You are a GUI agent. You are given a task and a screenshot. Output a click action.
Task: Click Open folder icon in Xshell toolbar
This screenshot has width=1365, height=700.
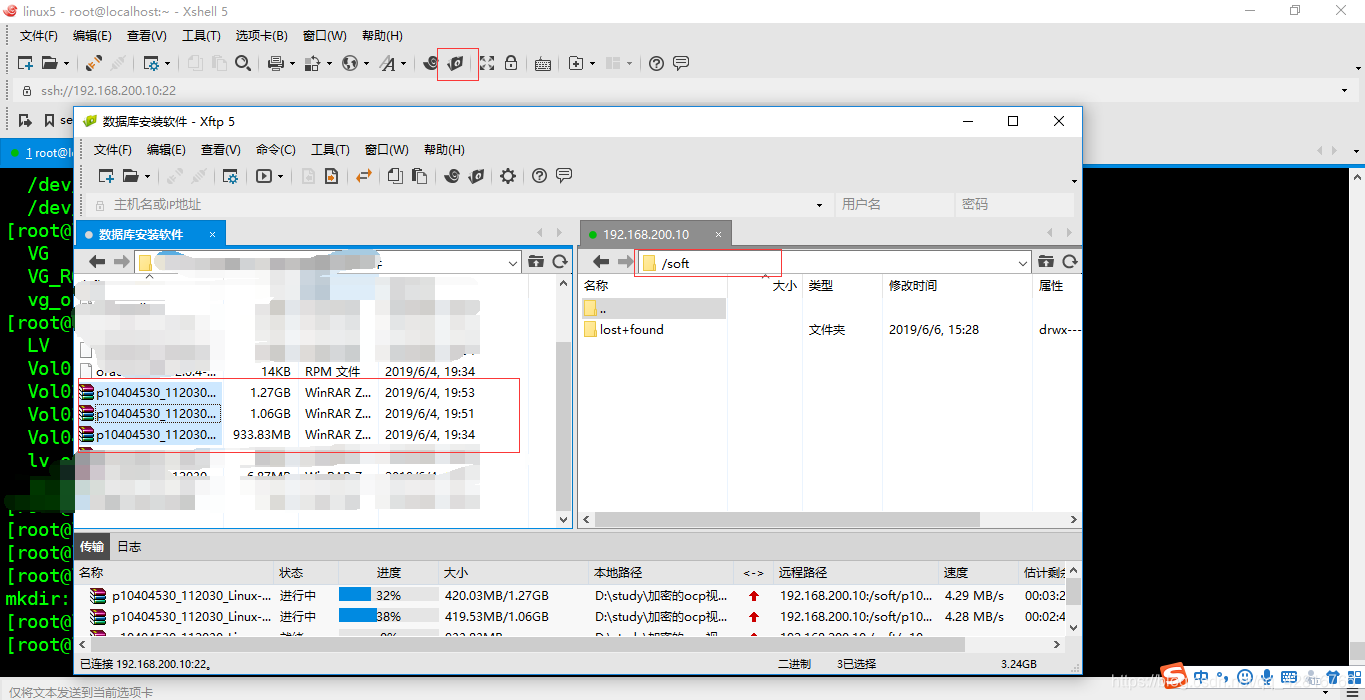tap(50, 63)
